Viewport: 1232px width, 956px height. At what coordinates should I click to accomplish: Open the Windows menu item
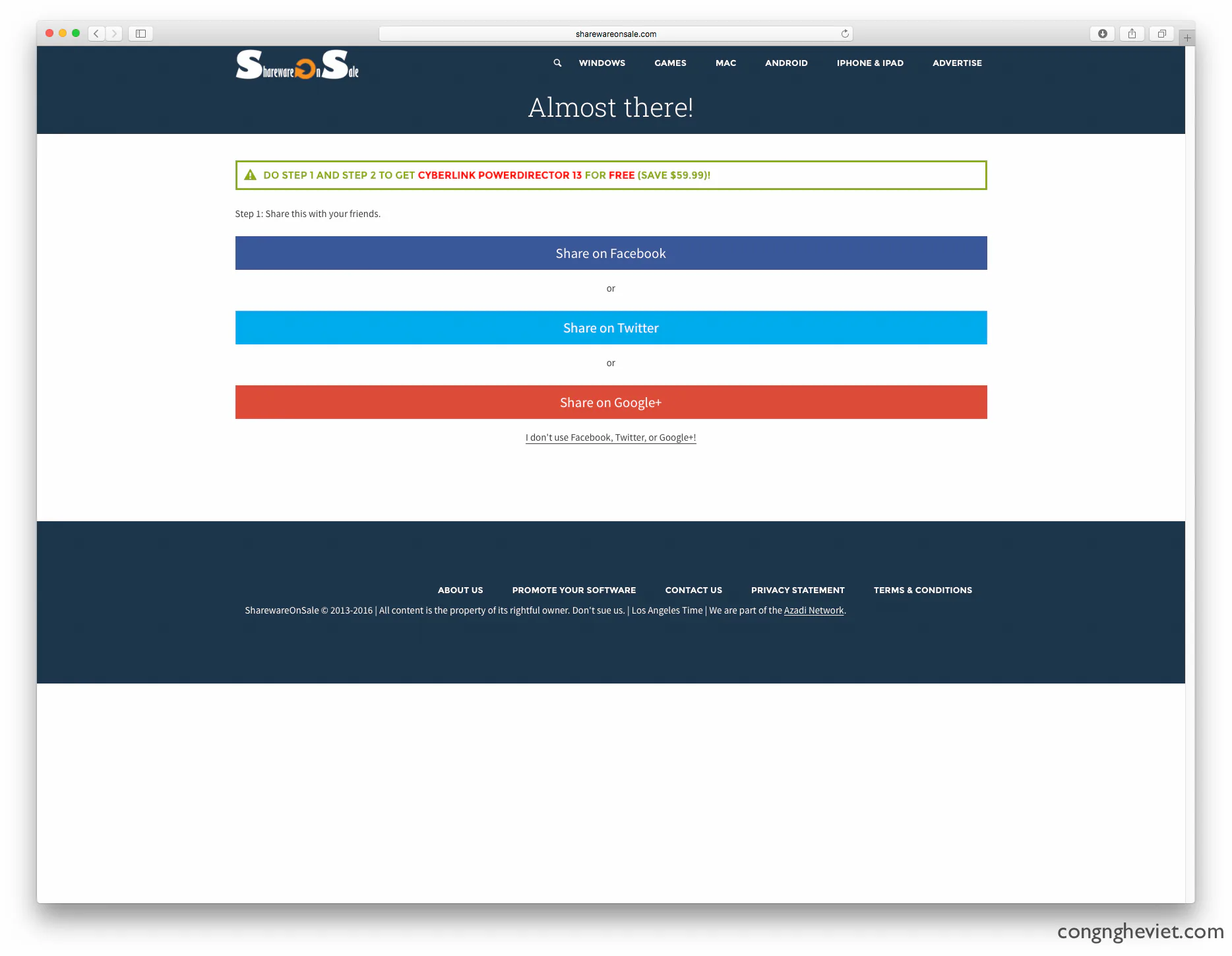coord(602,63)
